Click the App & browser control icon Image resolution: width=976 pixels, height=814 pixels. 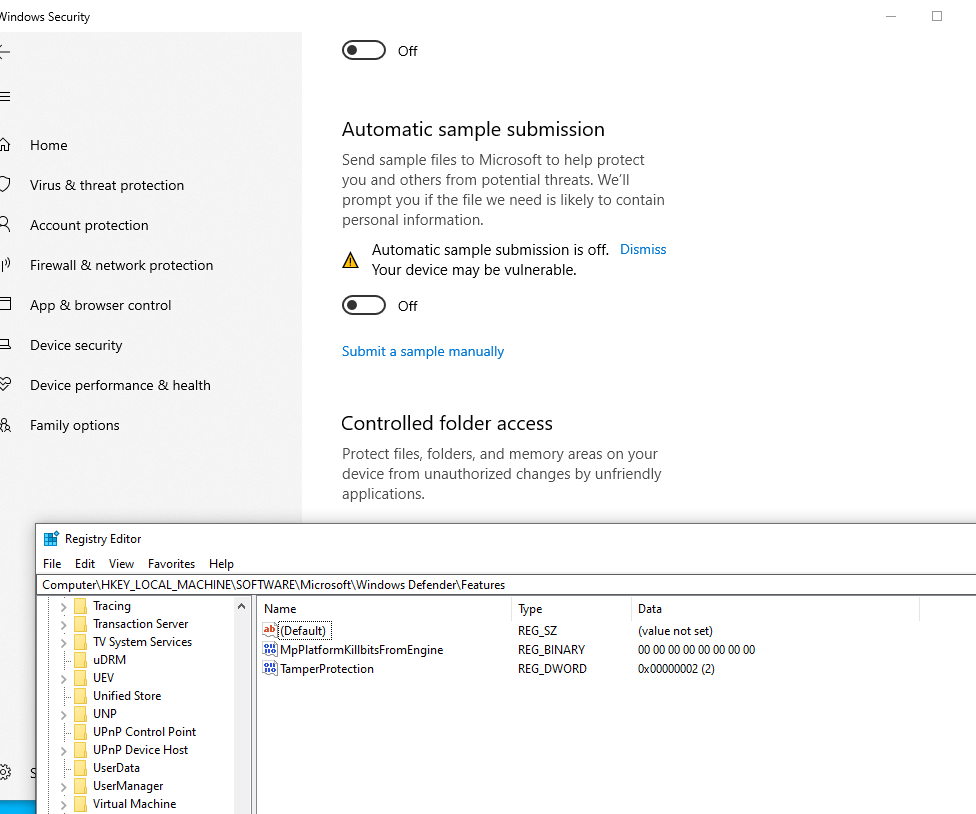click(x=5, y=304)
